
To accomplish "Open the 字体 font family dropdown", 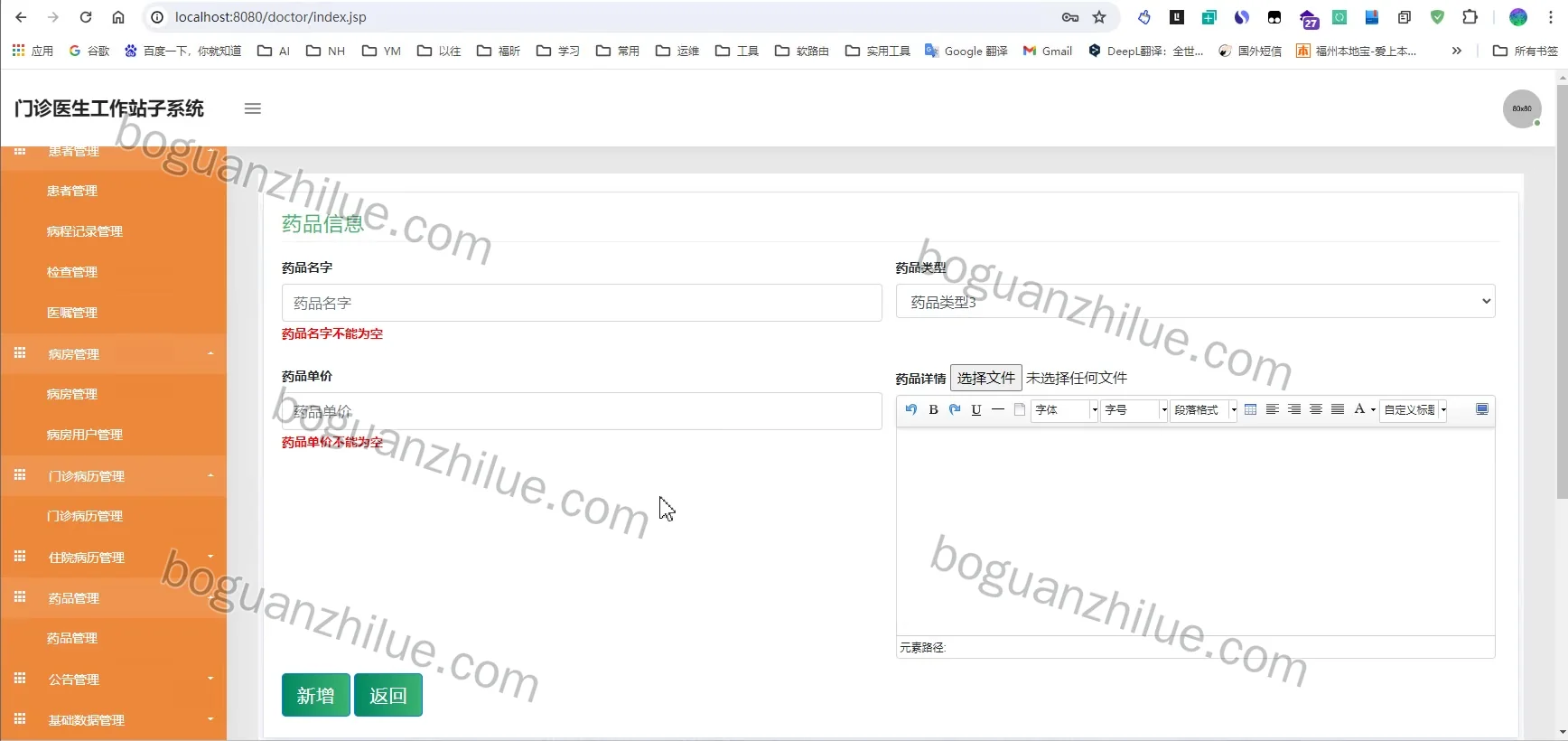I will pyautogui.click(x=1065, y=410).
